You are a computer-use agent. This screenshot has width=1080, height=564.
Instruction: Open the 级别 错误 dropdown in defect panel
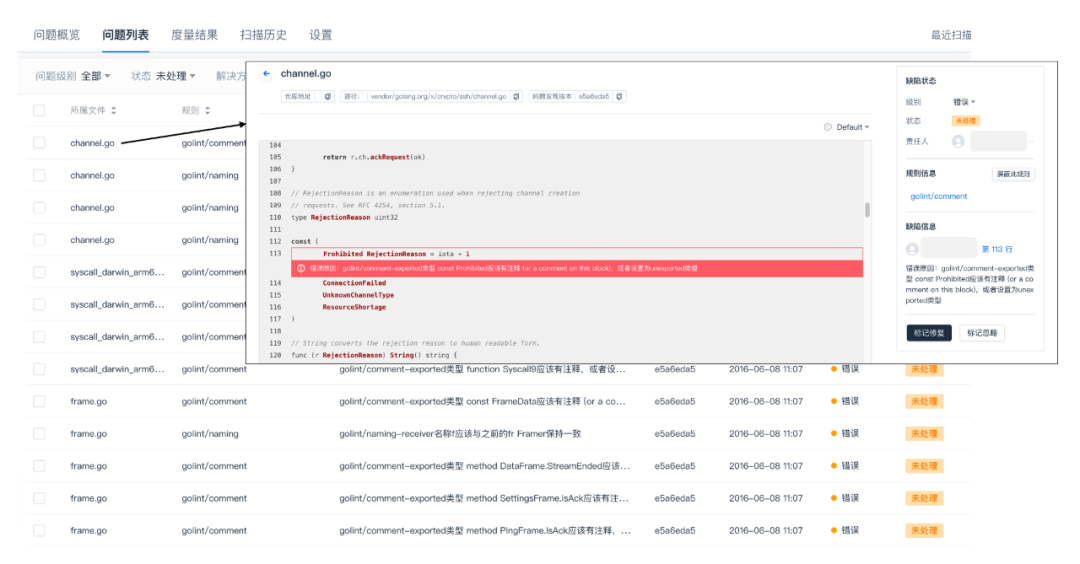pos(964,102)
